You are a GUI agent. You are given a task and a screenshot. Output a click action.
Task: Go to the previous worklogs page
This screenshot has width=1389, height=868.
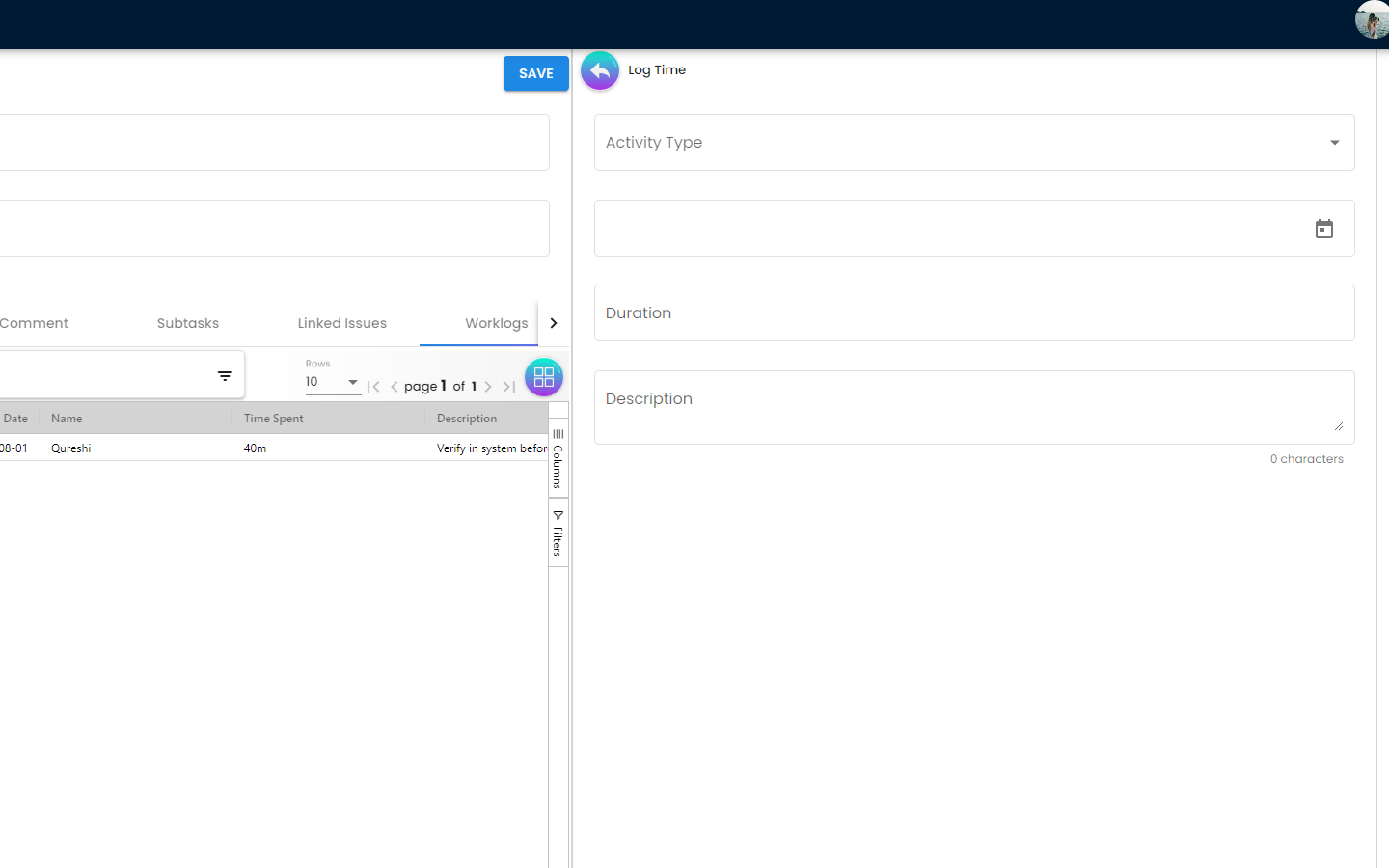pos(394,387)
